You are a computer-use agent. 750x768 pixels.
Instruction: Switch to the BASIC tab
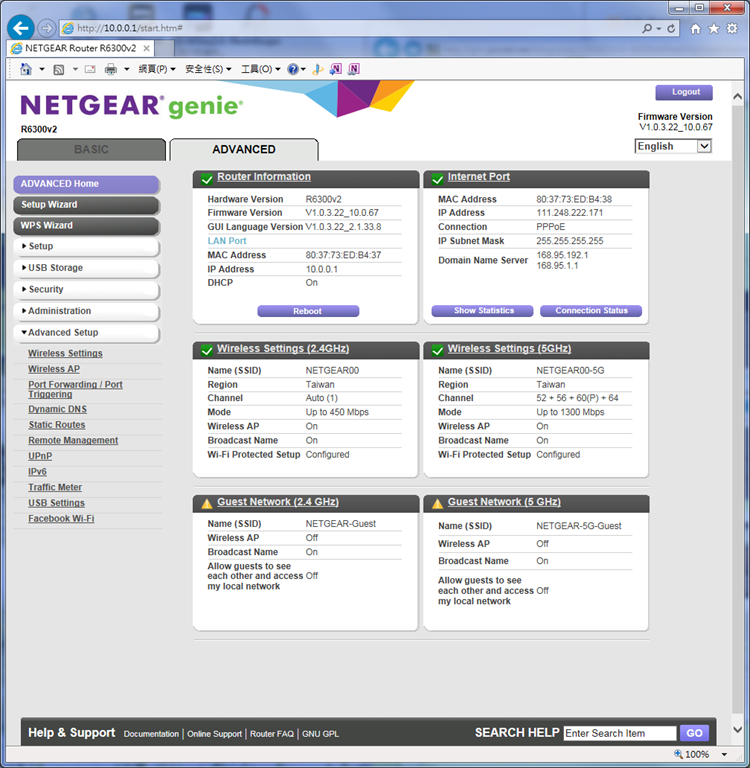pyautogui.click(x=91, y=149)
